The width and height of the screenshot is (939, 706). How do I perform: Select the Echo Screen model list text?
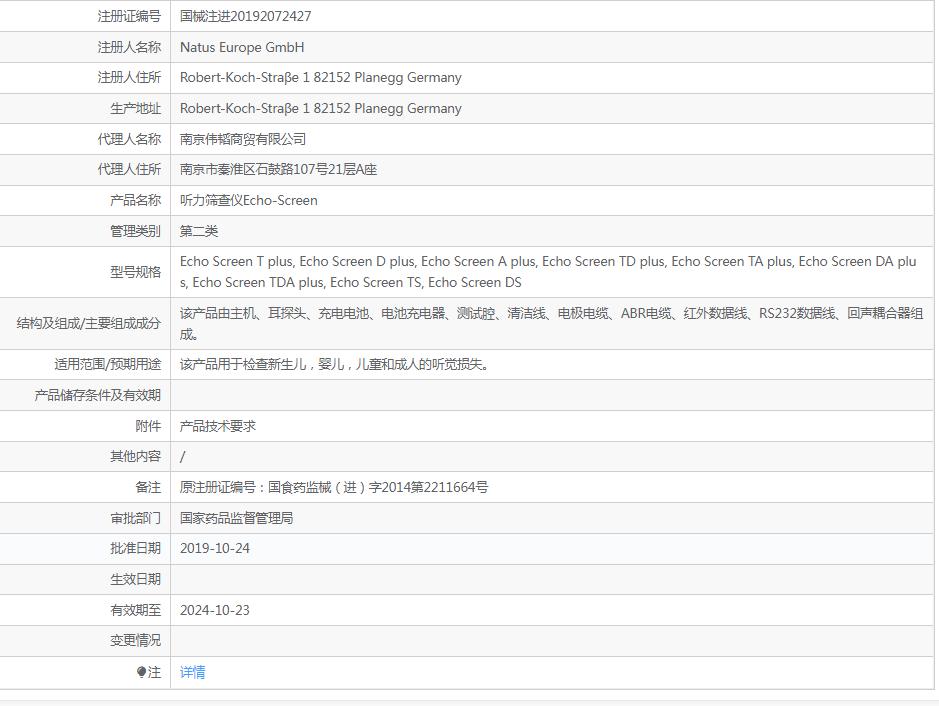[x=548, y=272]
